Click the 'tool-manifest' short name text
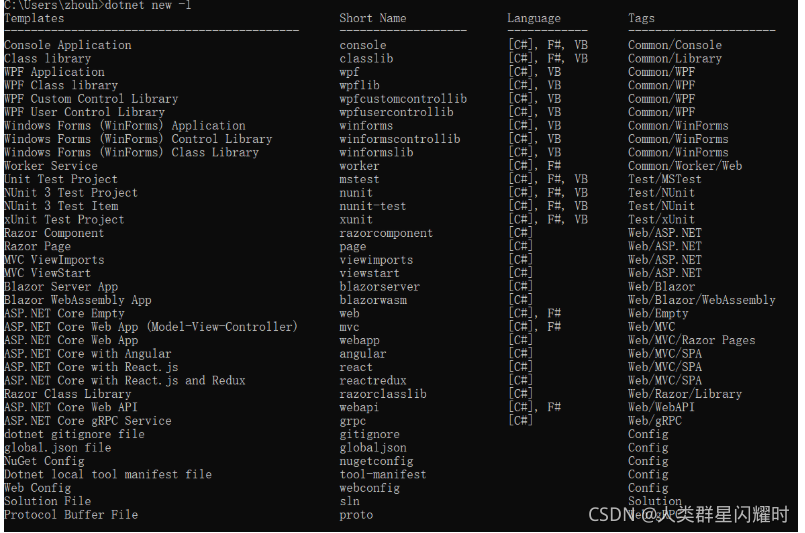805x533 pixels. pyautogui.click(x=382, y=475)
